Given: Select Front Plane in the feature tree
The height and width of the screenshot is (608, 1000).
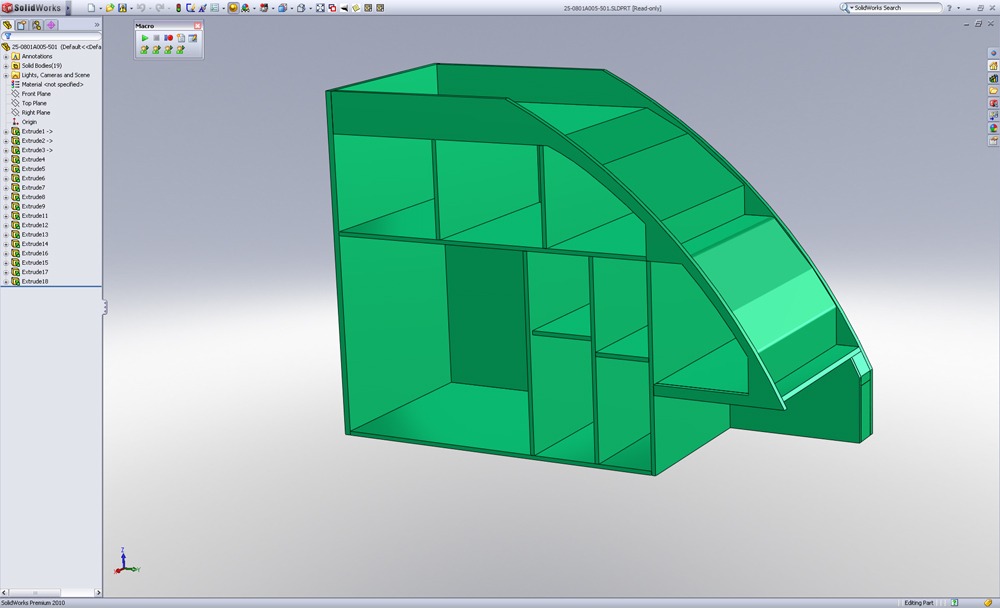Looking at the screenshot, I should coord(35,94).
